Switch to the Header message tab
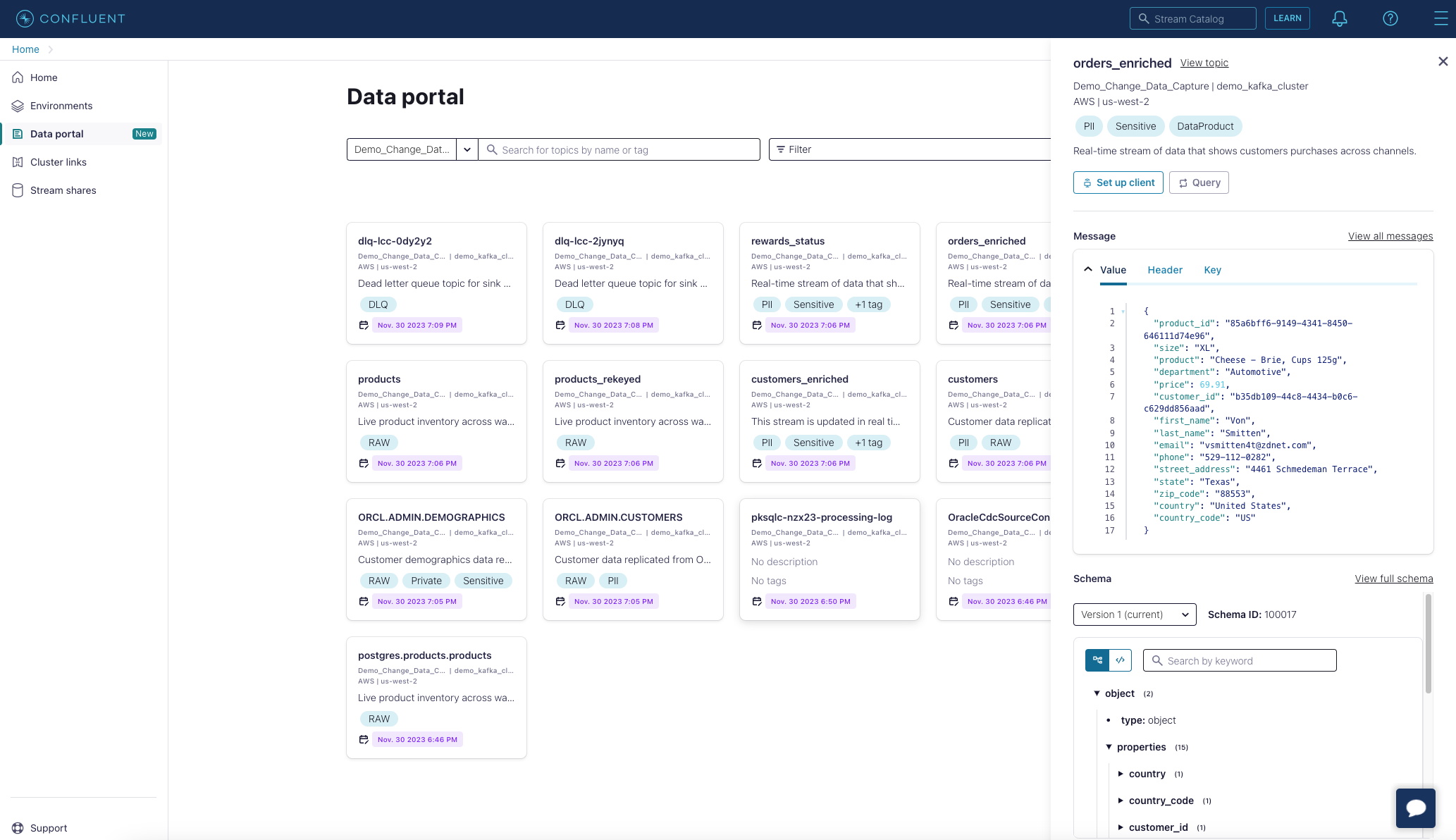The height and width of the screenshot is (840, 1456). (x=1165, y=270)
